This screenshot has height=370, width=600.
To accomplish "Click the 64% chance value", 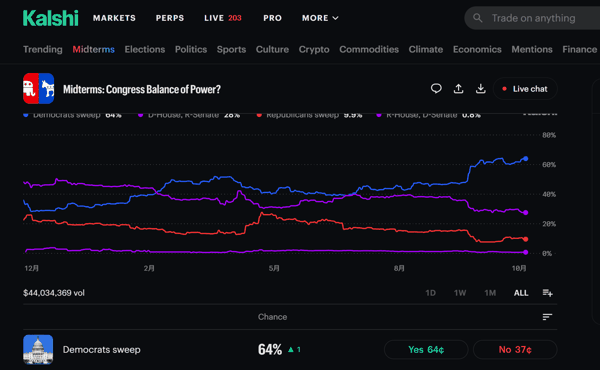I will 270,349.
